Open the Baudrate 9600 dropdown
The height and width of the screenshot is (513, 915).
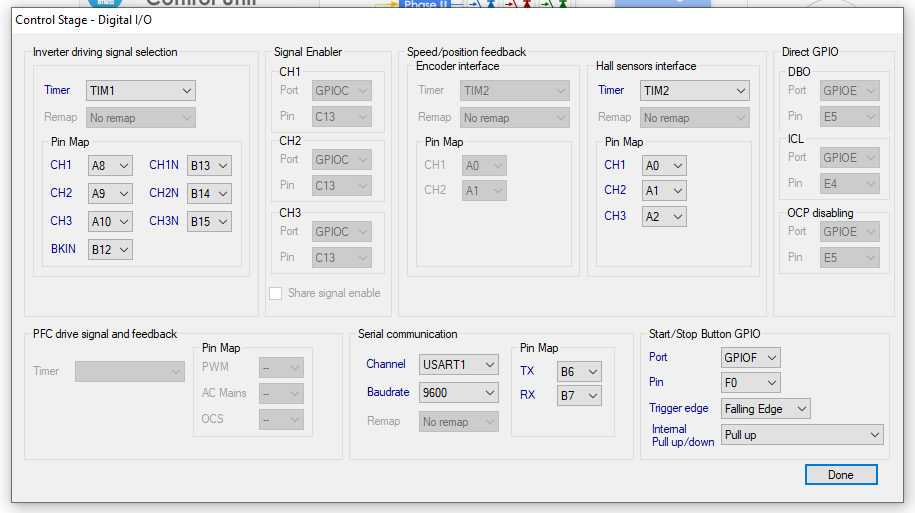(459, 393)
